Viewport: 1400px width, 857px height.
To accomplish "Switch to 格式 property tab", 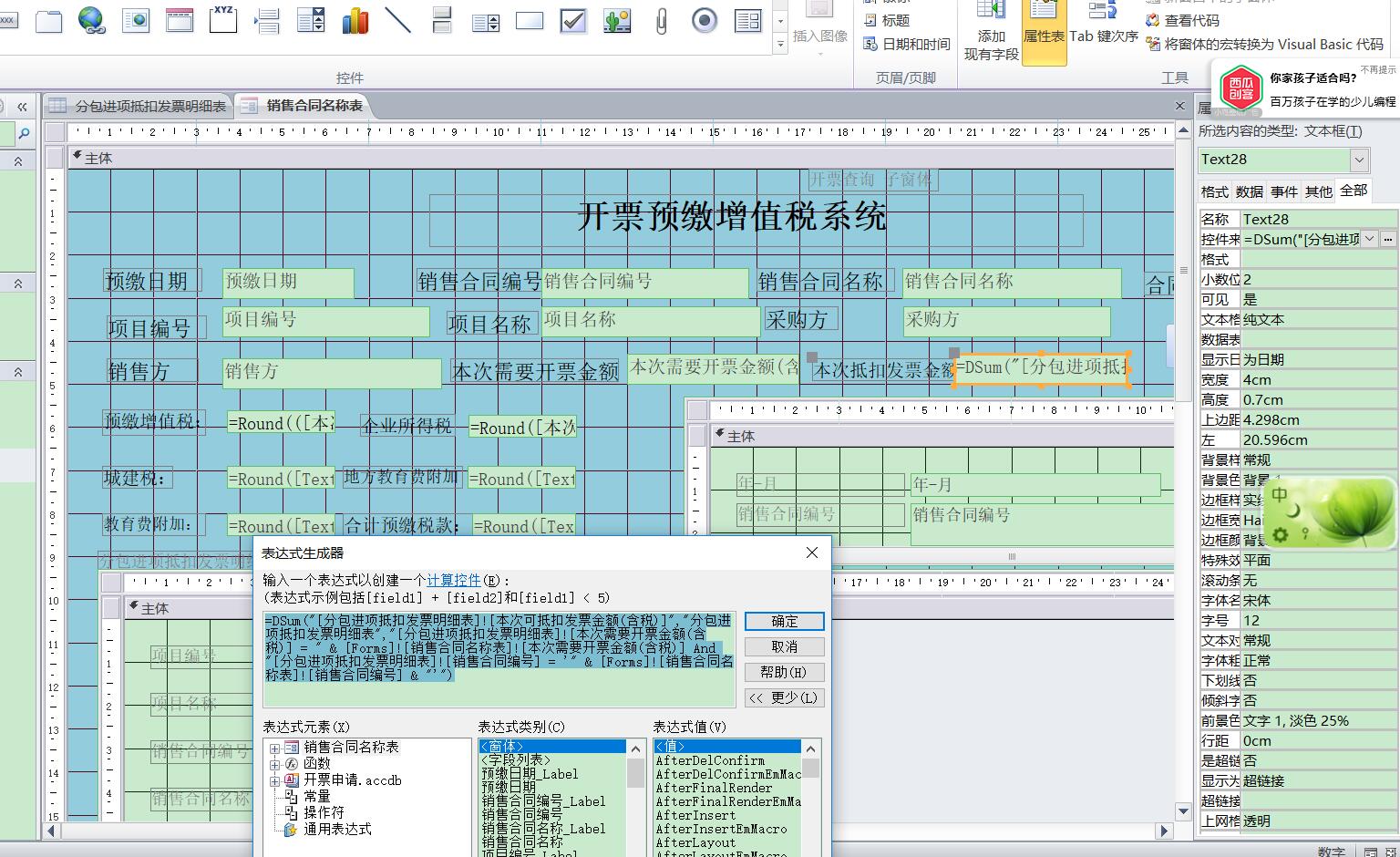I will (x=1215, y=191).
